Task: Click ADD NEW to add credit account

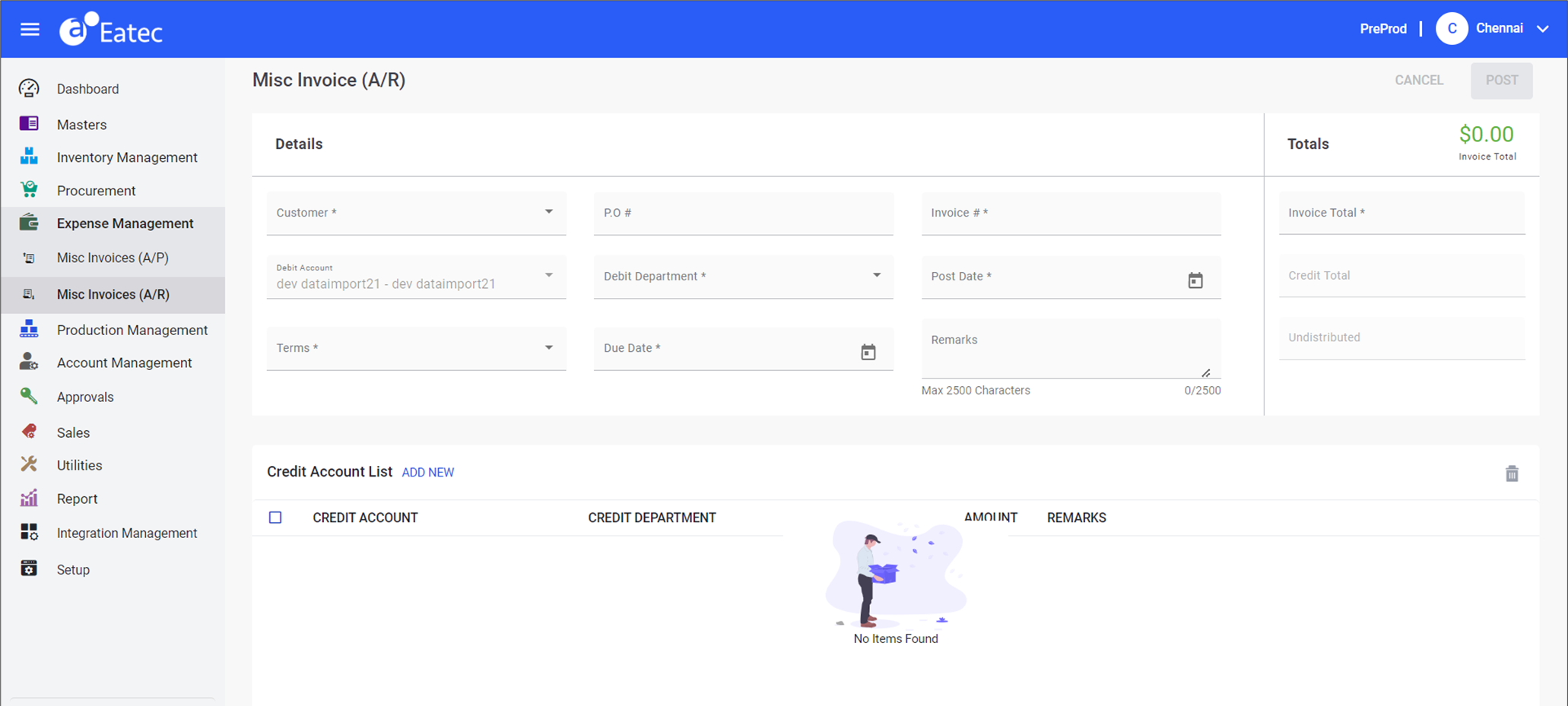Action: (427, 472)
